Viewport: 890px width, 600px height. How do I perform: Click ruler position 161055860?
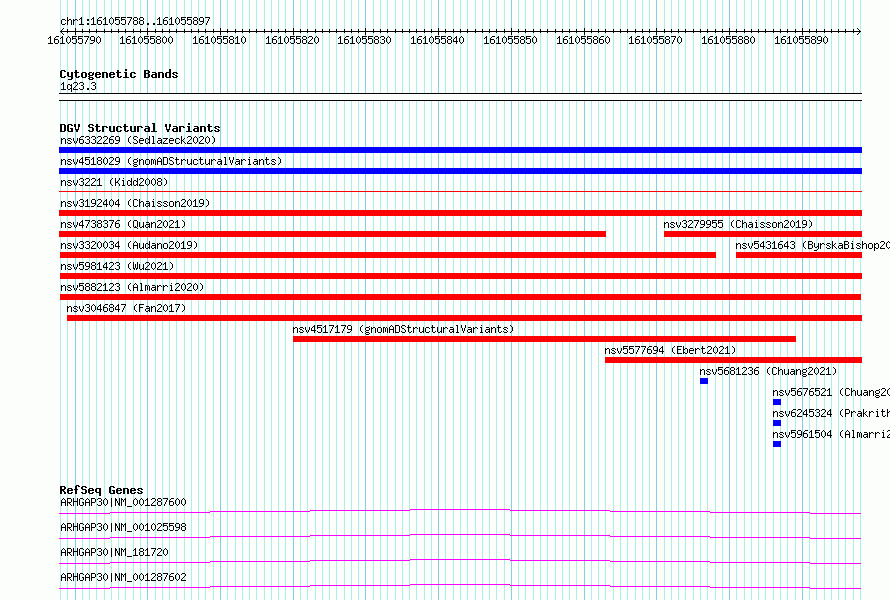click(583, 40)
